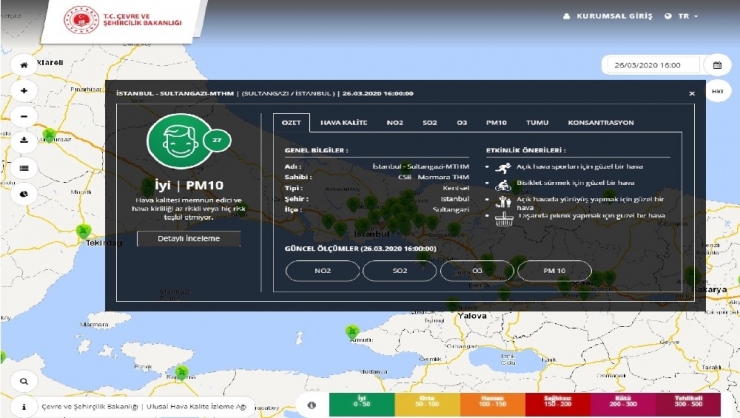Open the calendar date picker icon
This screenshot has width=740, height=418.
(716, 65)
